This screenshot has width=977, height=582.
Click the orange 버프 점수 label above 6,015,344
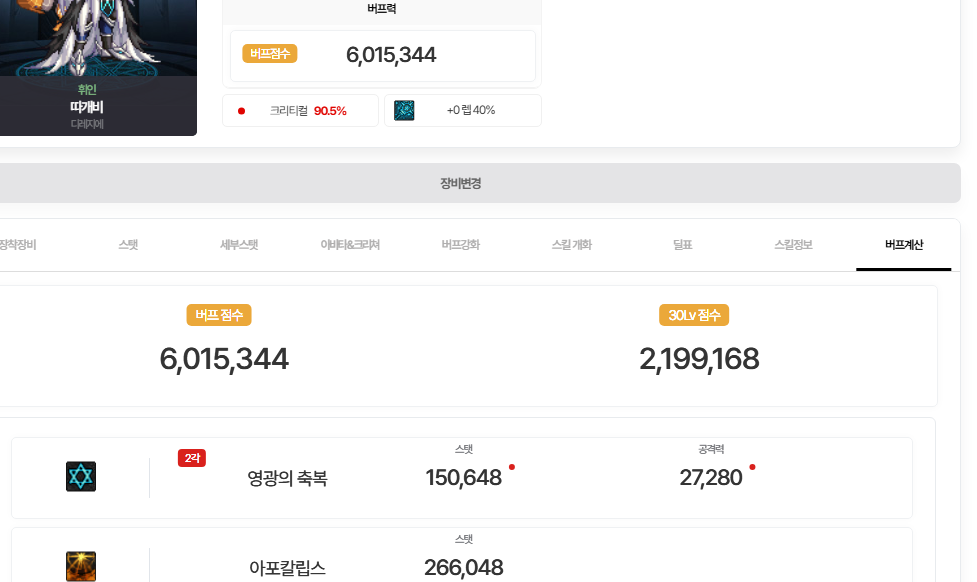click(219, 315)
